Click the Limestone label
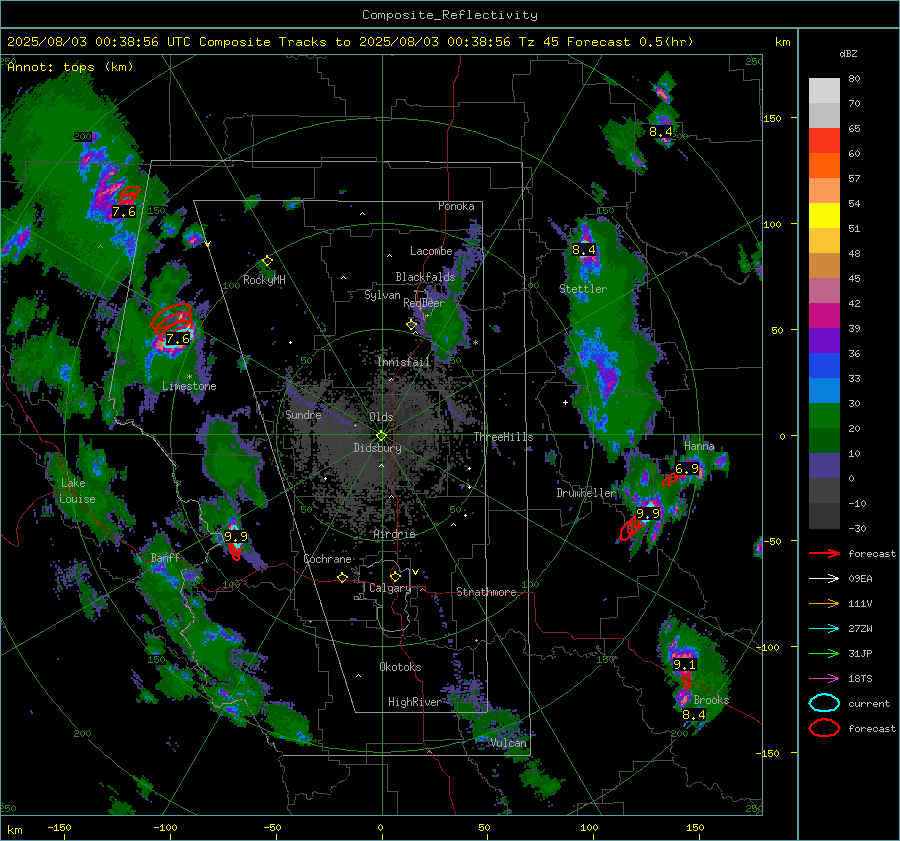900x841 pixels. (189, 386)
